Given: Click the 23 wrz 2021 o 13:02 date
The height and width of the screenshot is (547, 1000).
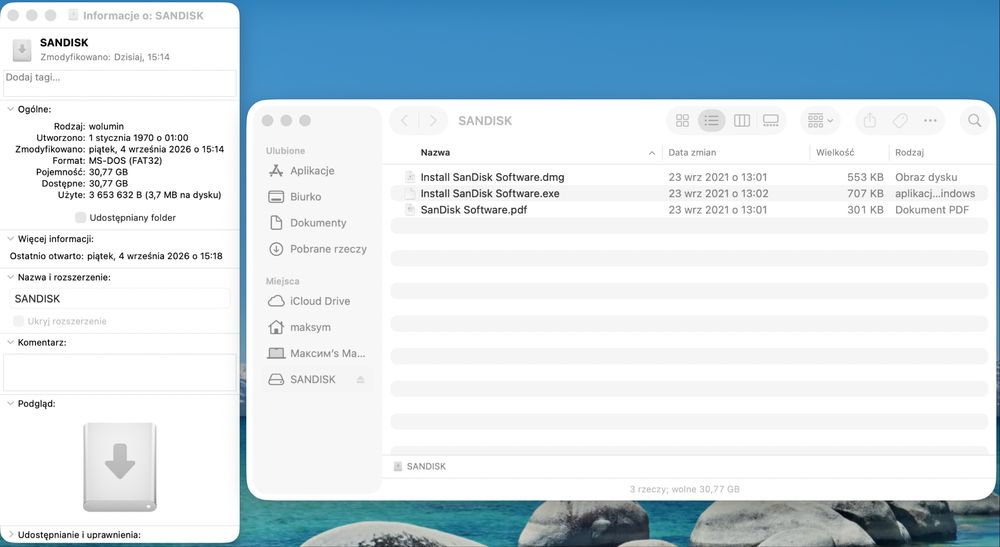Looking at the screenshot, I should click(x=718, y=193).
